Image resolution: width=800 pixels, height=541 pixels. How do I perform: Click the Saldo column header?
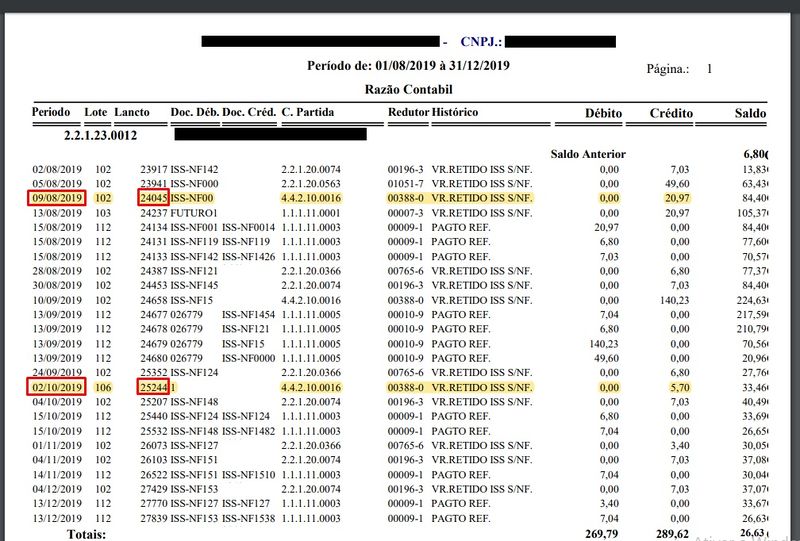pos(751,113)
